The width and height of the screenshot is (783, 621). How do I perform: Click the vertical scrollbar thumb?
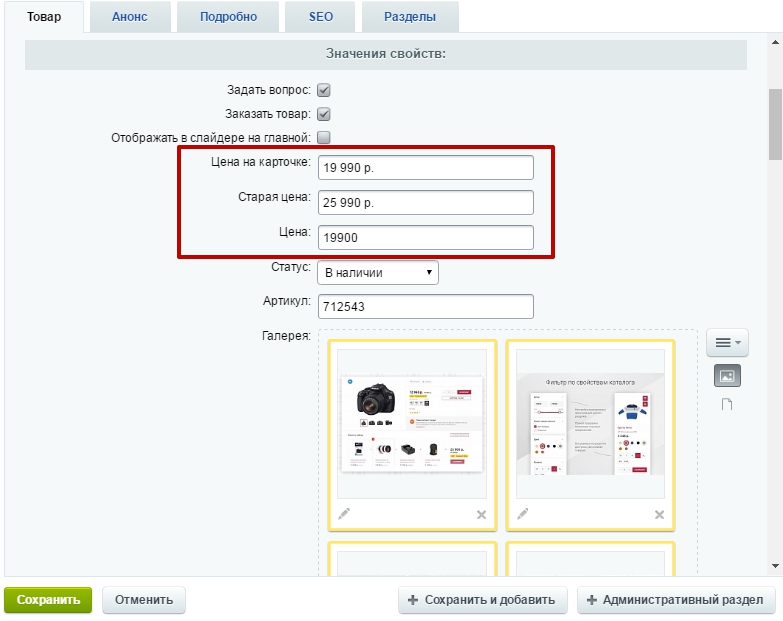(775, 124)
